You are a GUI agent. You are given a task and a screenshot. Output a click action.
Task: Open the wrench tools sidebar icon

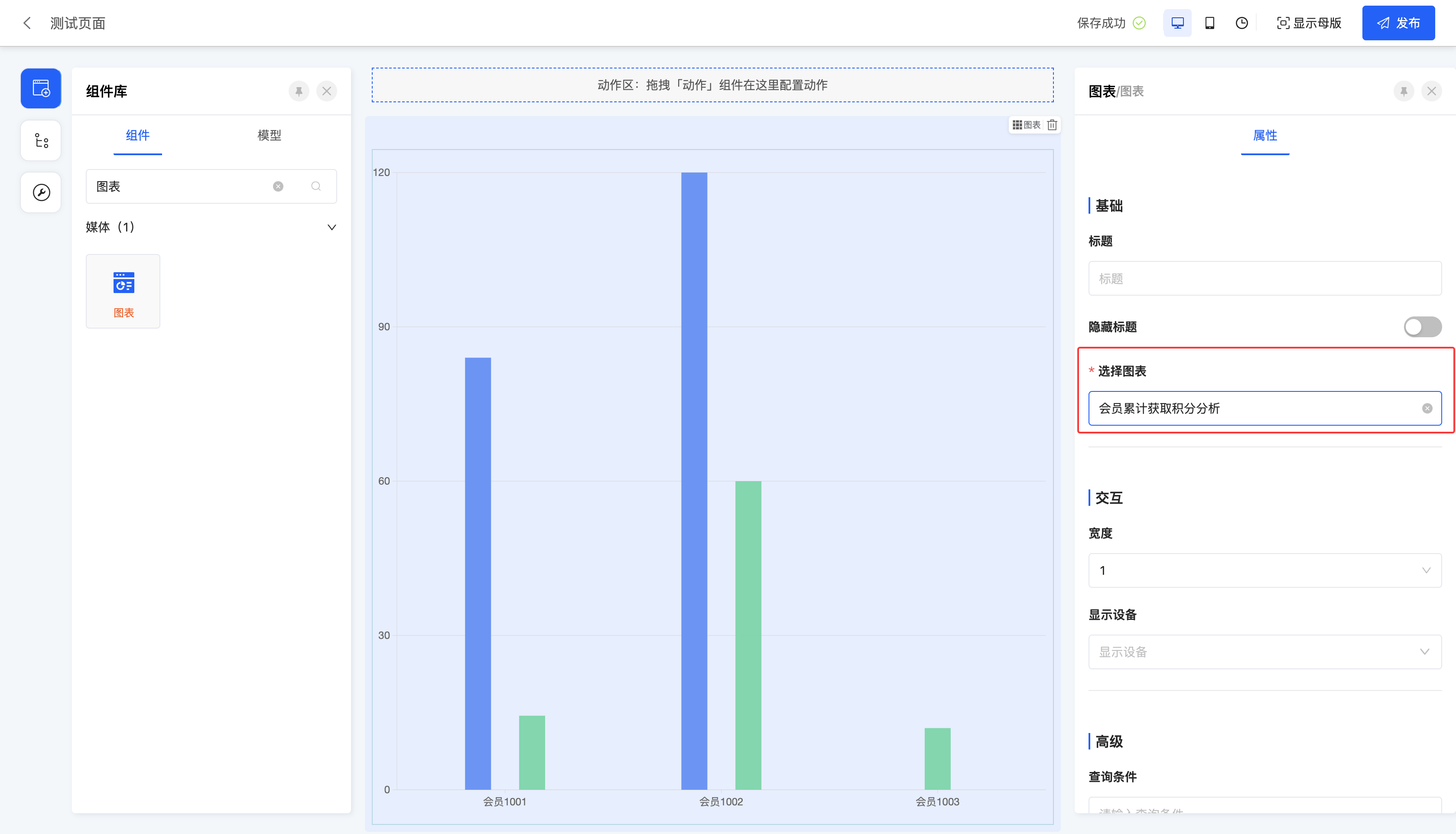pos(41,192)
